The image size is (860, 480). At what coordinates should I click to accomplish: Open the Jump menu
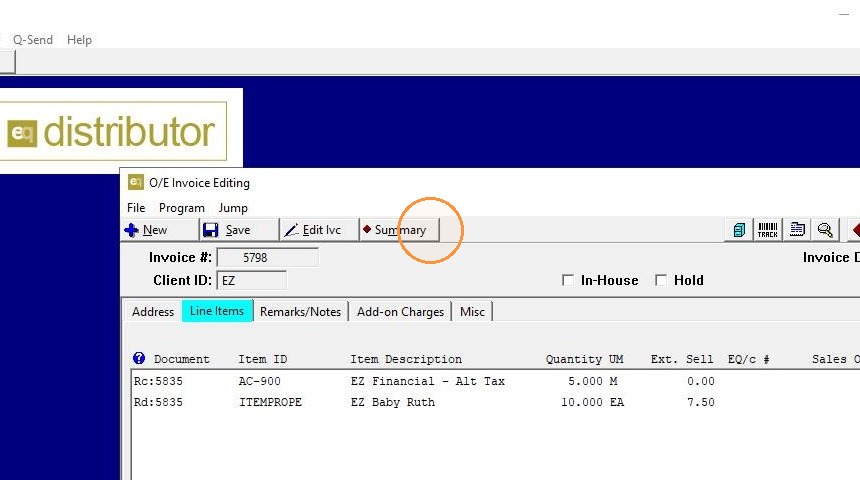pyautogui.click(x=233, y=208)
